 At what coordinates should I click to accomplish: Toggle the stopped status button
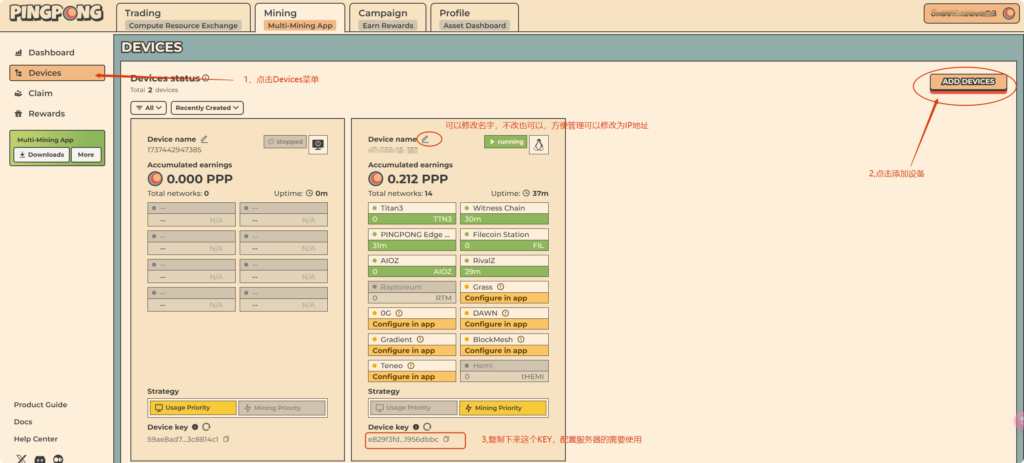click(x=285, y=142)
